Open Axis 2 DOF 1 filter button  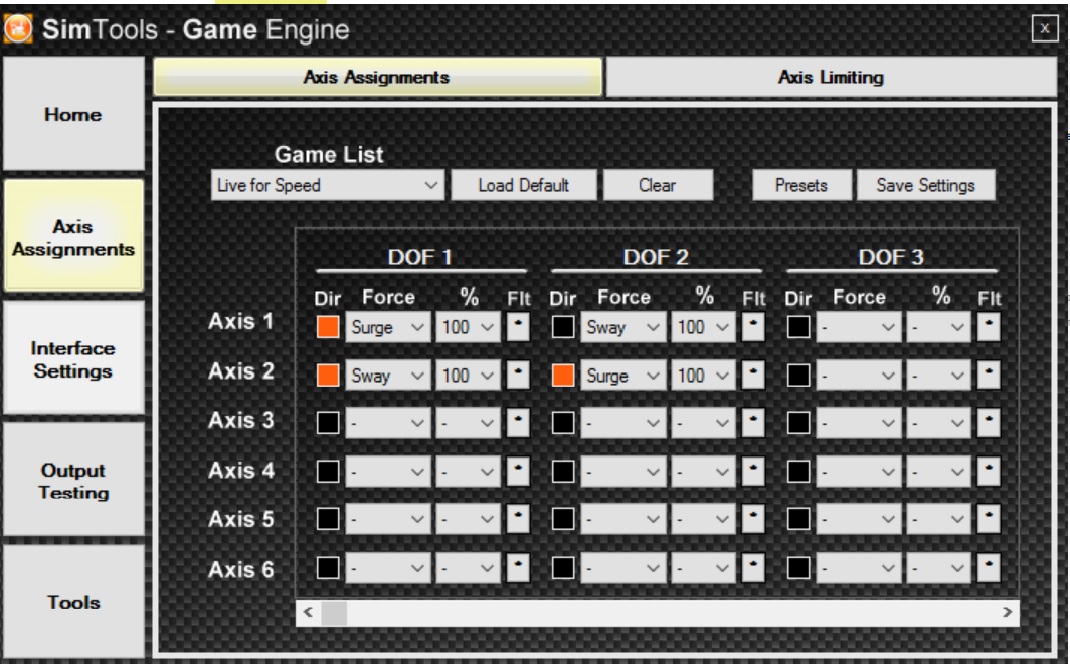518,375
